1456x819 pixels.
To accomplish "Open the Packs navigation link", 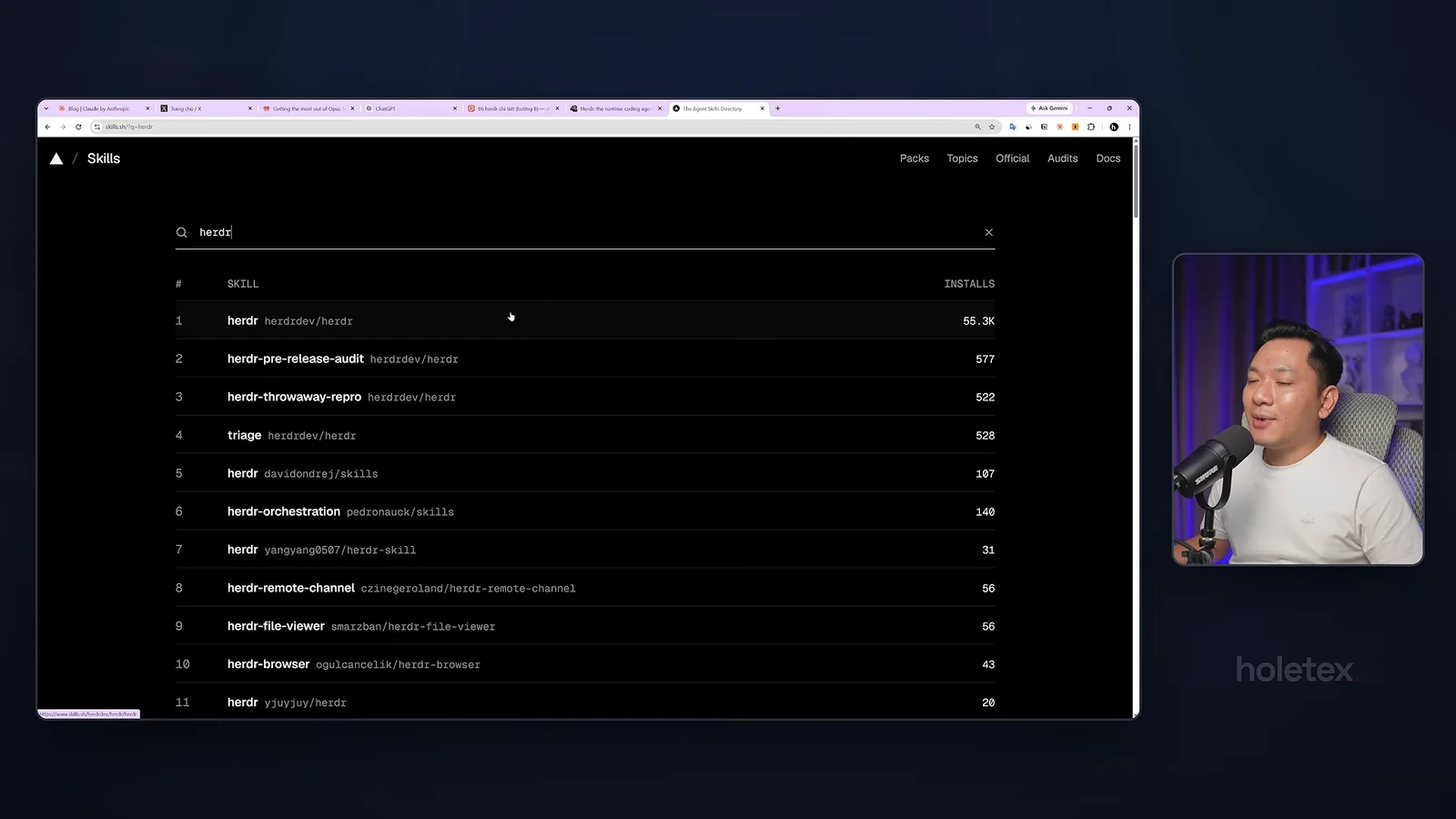I will pos(915,158).
